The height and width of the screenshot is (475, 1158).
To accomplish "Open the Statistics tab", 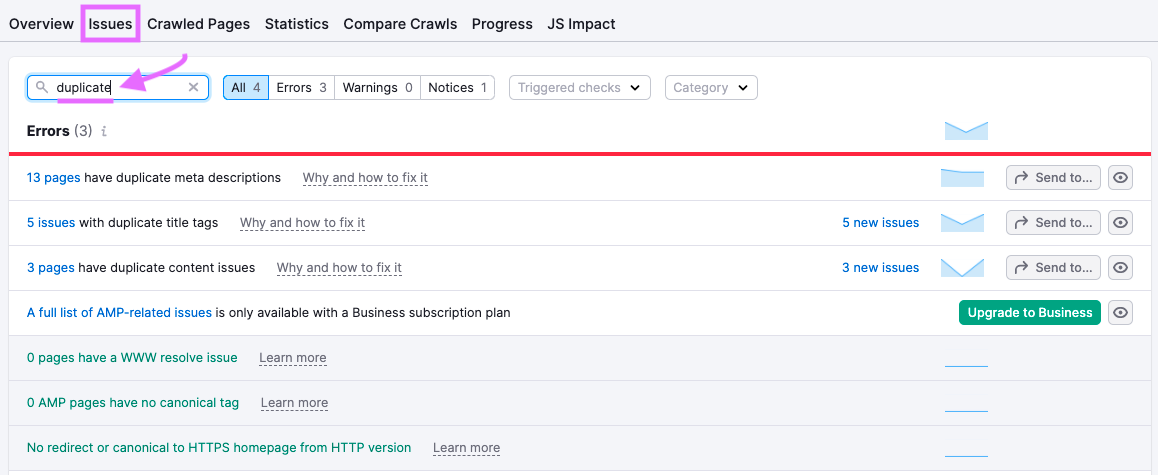I will [x=296, y=24].
